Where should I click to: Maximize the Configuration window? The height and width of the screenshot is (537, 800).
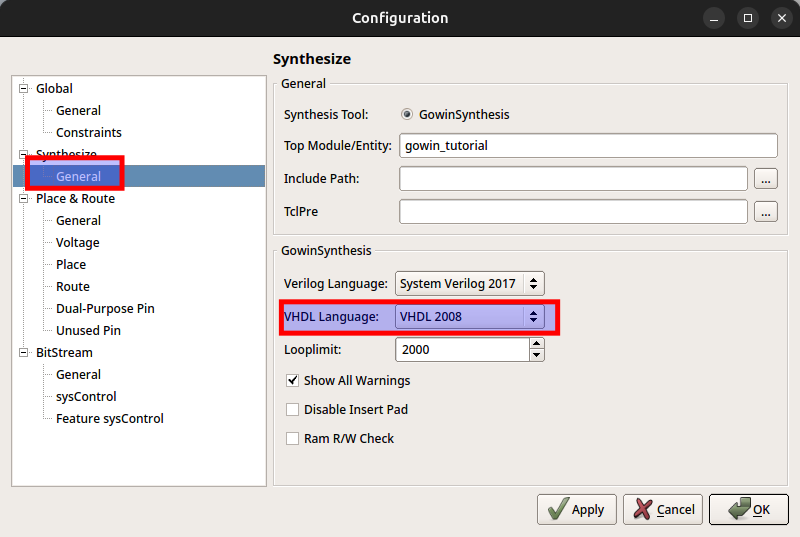(748, 18)
